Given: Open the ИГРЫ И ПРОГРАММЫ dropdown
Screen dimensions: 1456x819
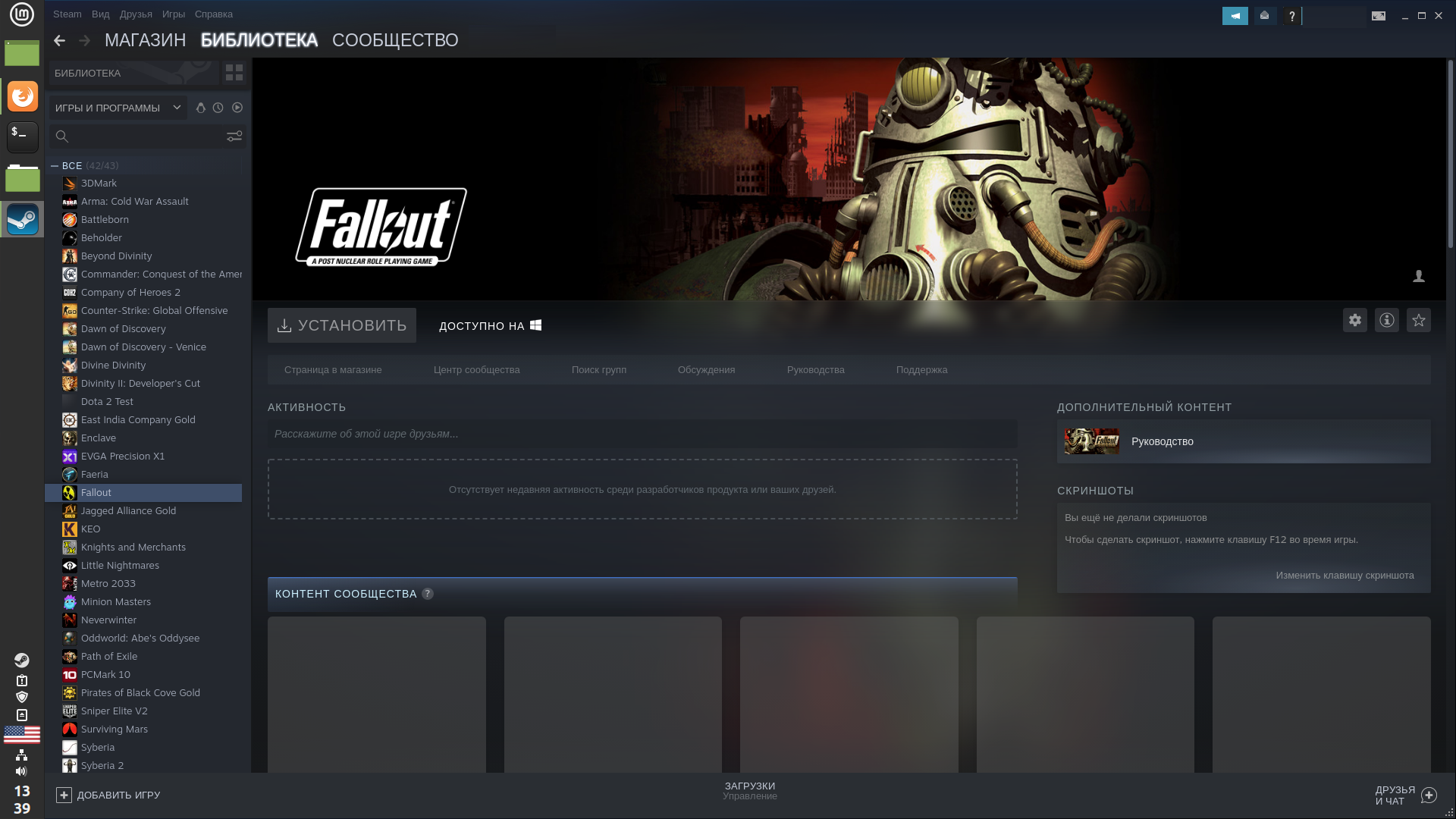Looking at the screenshot, I should (118, 108).
